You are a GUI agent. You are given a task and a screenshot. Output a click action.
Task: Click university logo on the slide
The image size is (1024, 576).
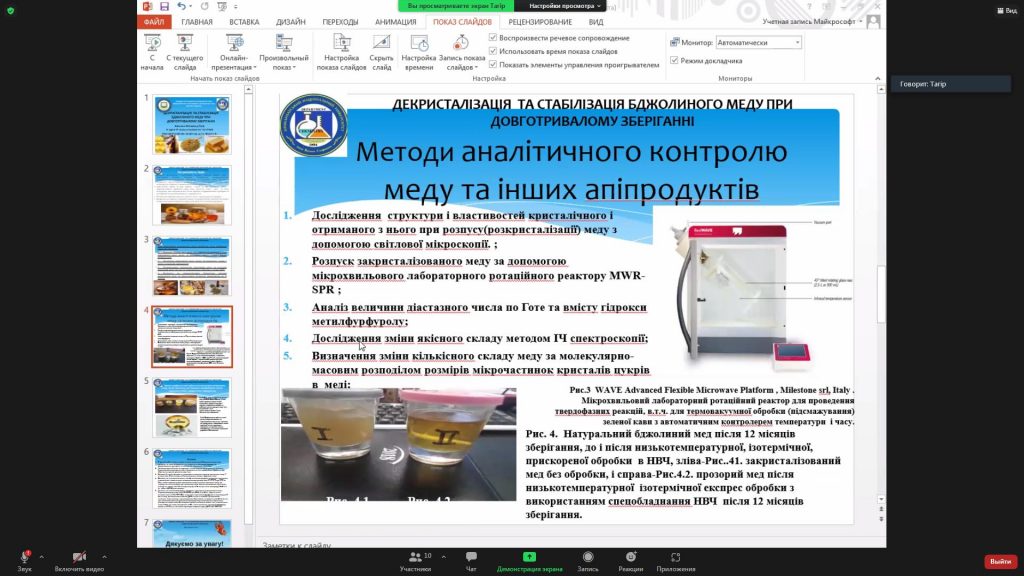(x=313, y=125)
